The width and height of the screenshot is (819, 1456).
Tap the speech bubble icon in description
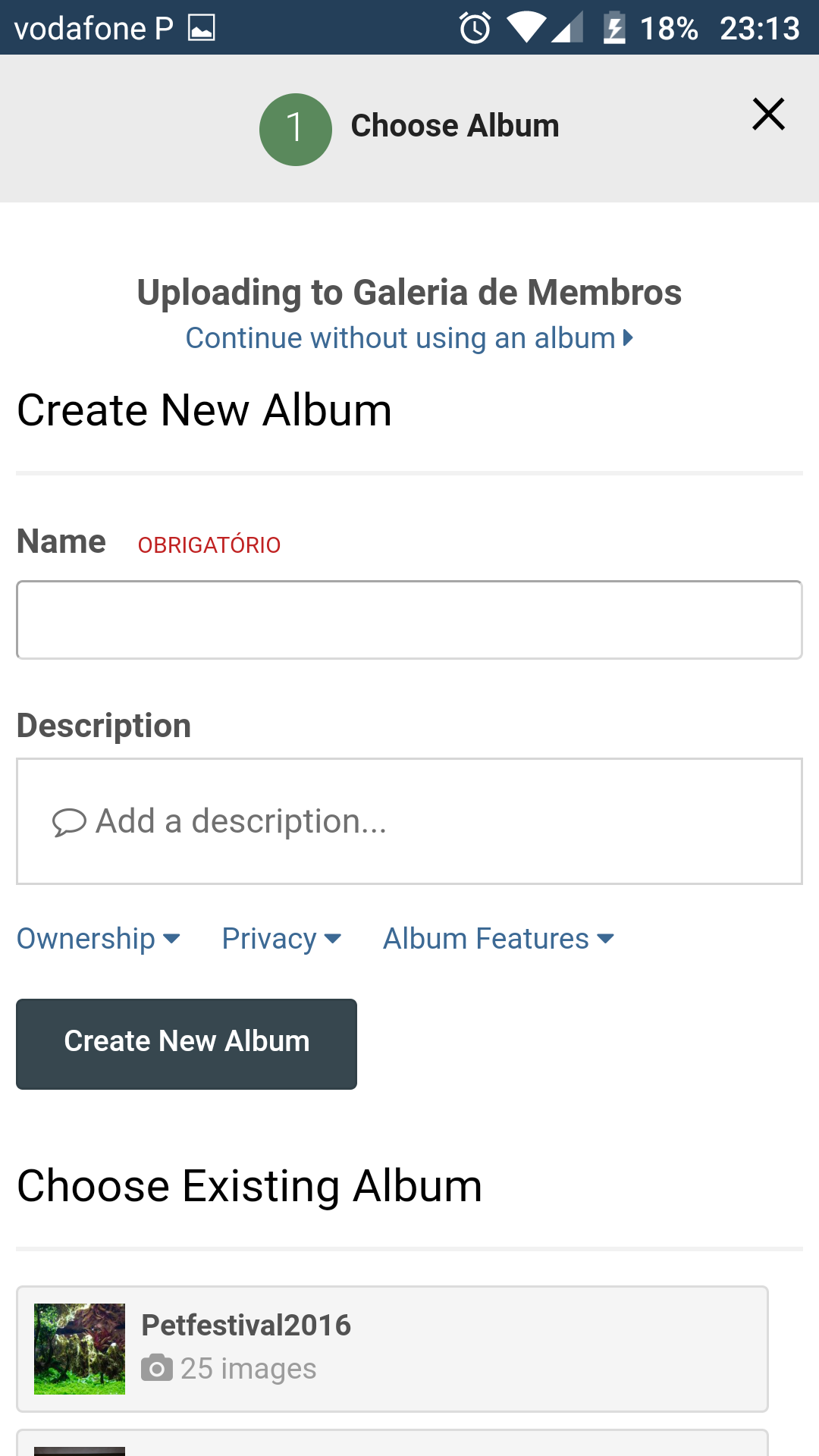tap(69, 822)
